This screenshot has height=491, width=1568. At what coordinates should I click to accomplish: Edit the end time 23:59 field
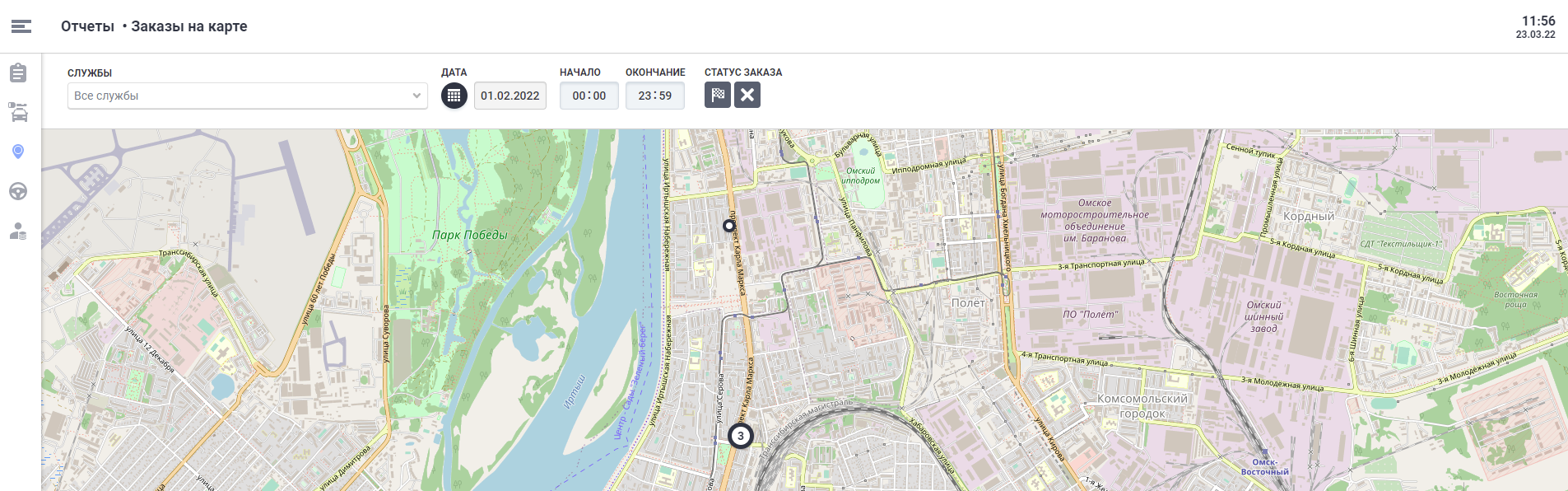coord(655,96)
